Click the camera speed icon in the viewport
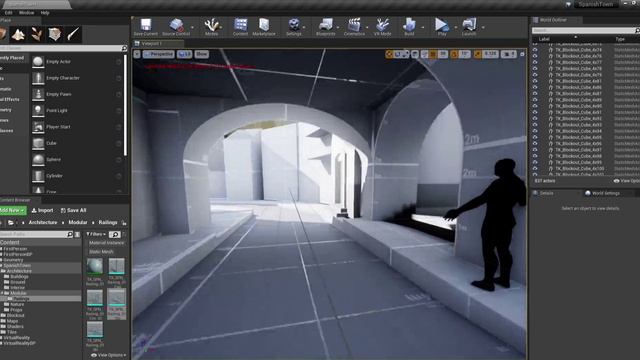Screen dimensions: 640x360 click(509, 54)
